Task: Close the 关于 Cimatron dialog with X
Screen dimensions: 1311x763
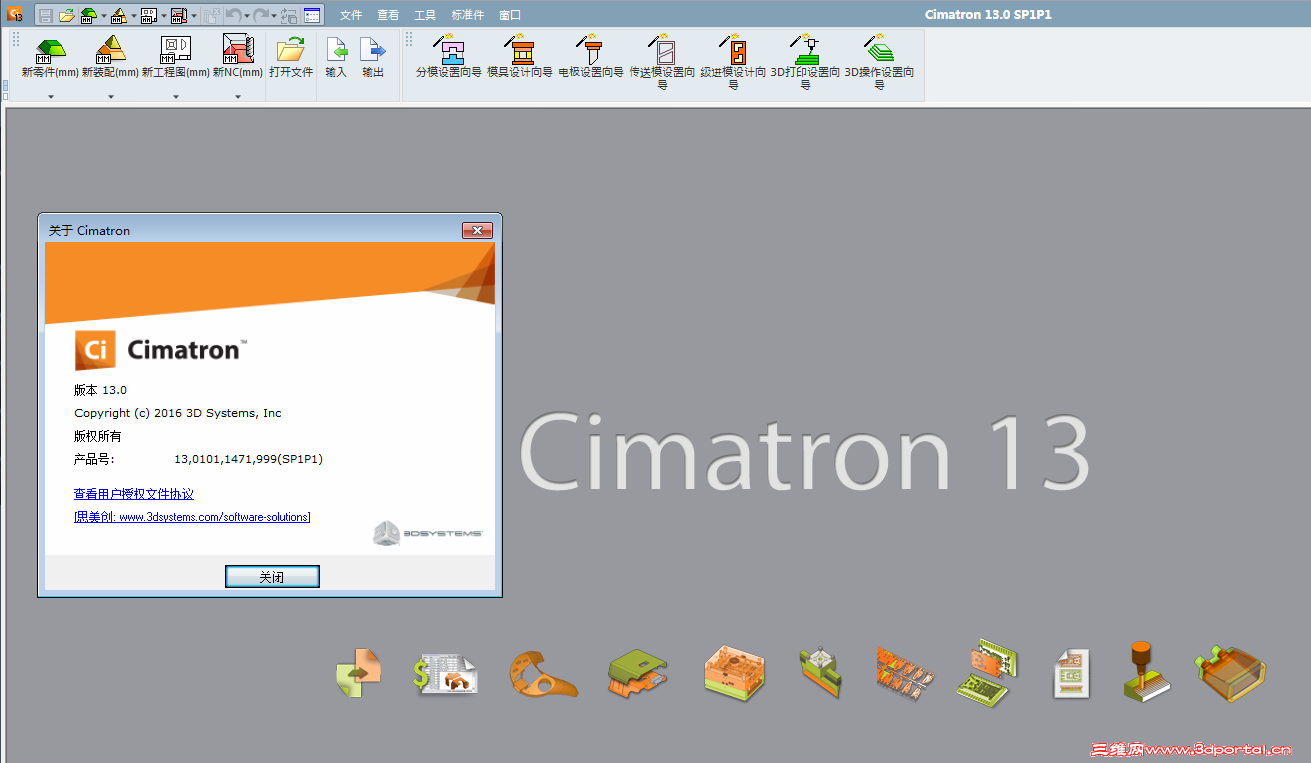Action: coord(477,231)
